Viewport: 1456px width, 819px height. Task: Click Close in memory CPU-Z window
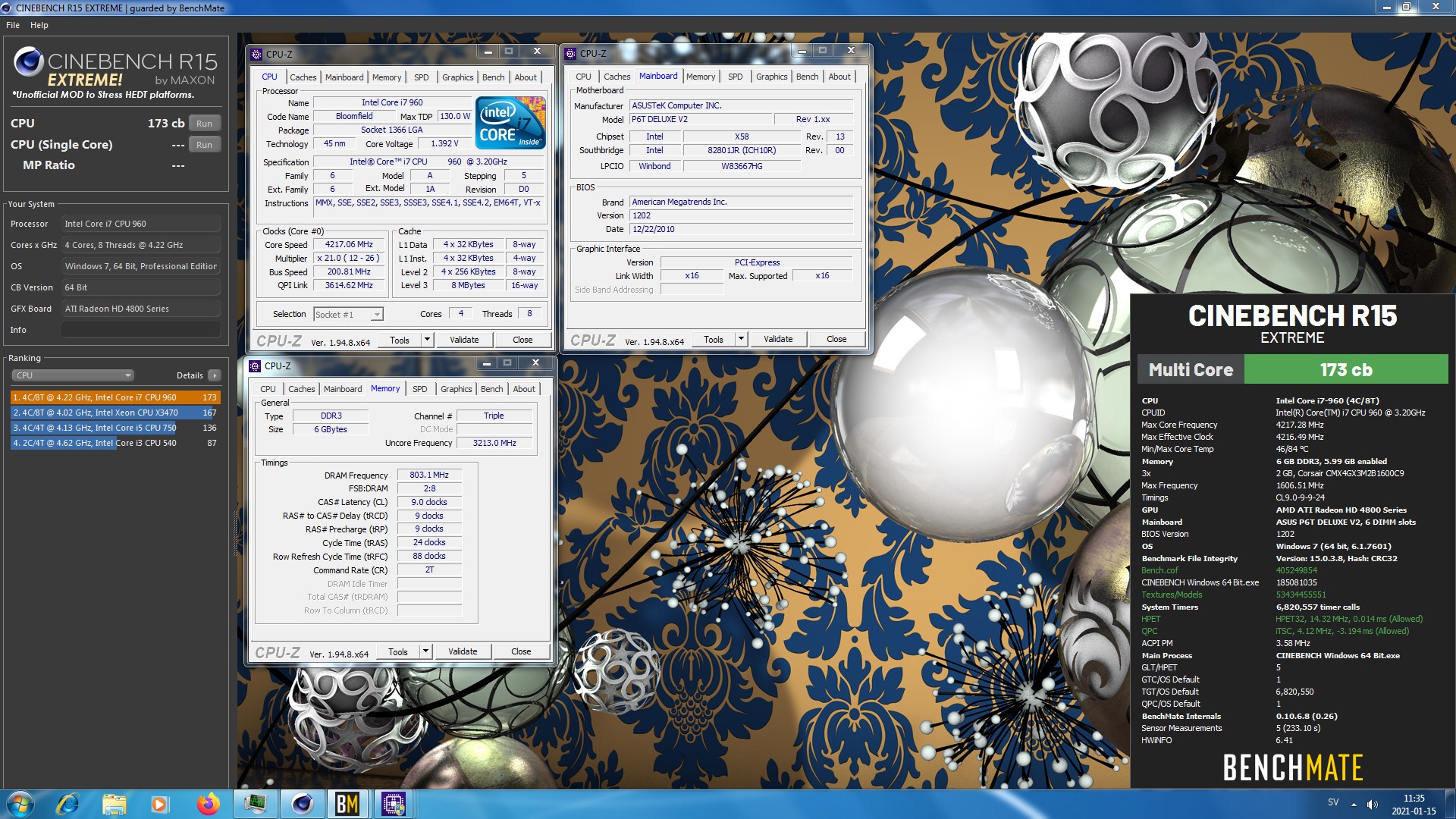pyautogui.click(x=521, y=651)
